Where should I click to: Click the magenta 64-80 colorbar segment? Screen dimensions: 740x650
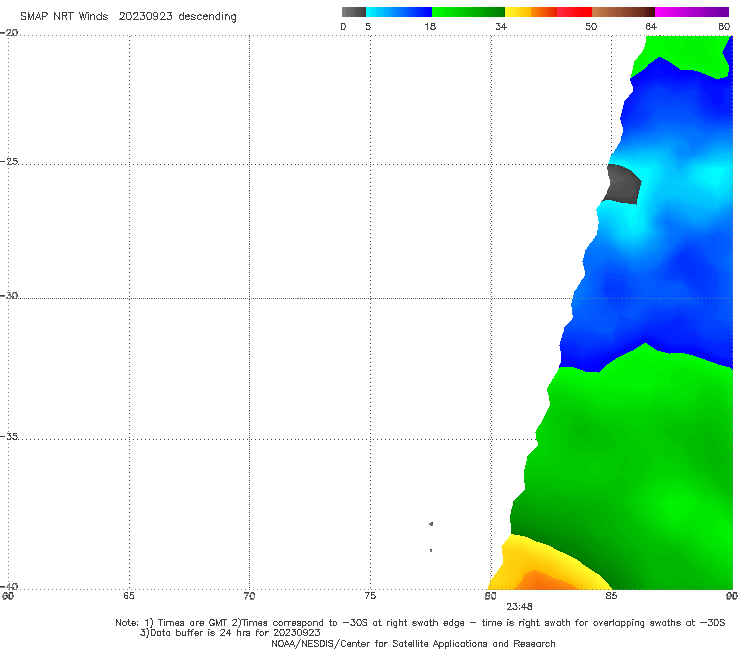click(x=692, y=12)
